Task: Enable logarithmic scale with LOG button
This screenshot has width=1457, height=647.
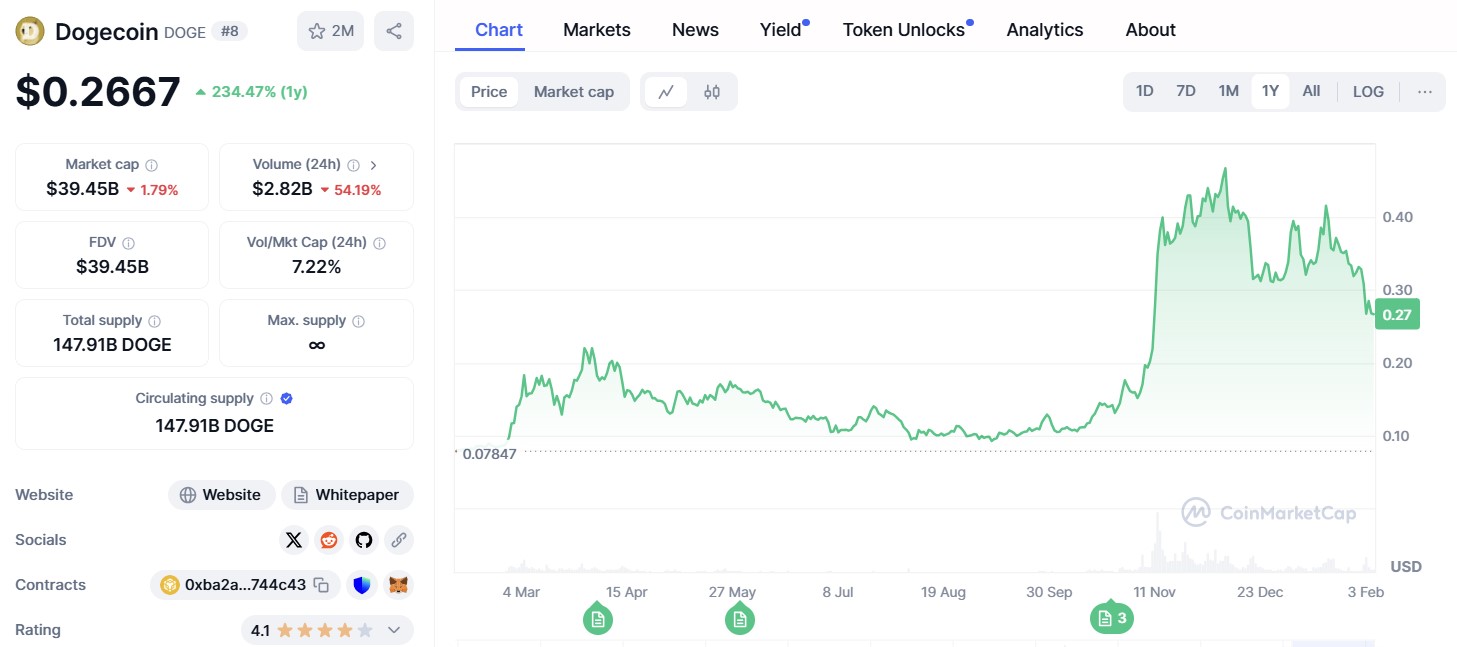Action: [x=1367, y=91]
